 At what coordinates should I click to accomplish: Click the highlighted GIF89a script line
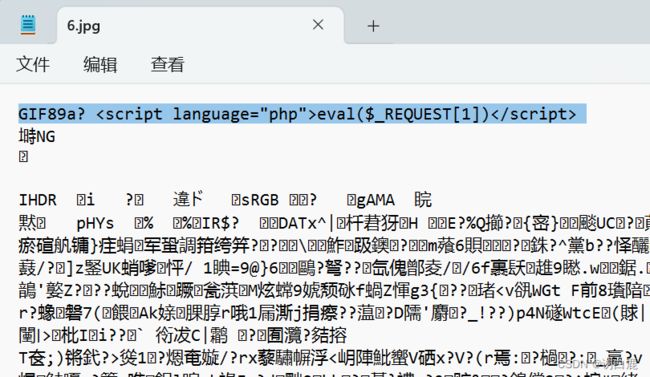[x=302, y=114]
